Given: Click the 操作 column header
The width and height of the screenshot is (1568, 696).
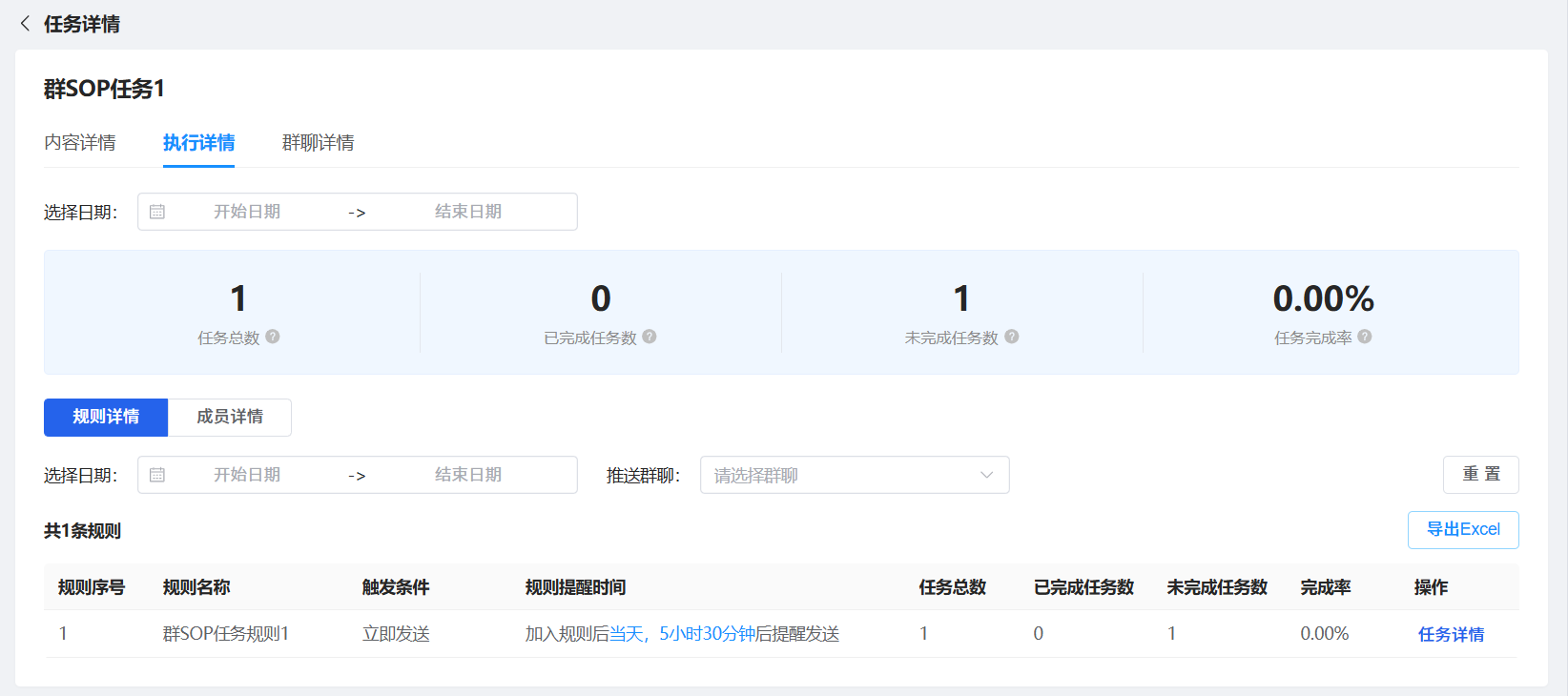Looking at the screenshot, I should click(1431, 587).
